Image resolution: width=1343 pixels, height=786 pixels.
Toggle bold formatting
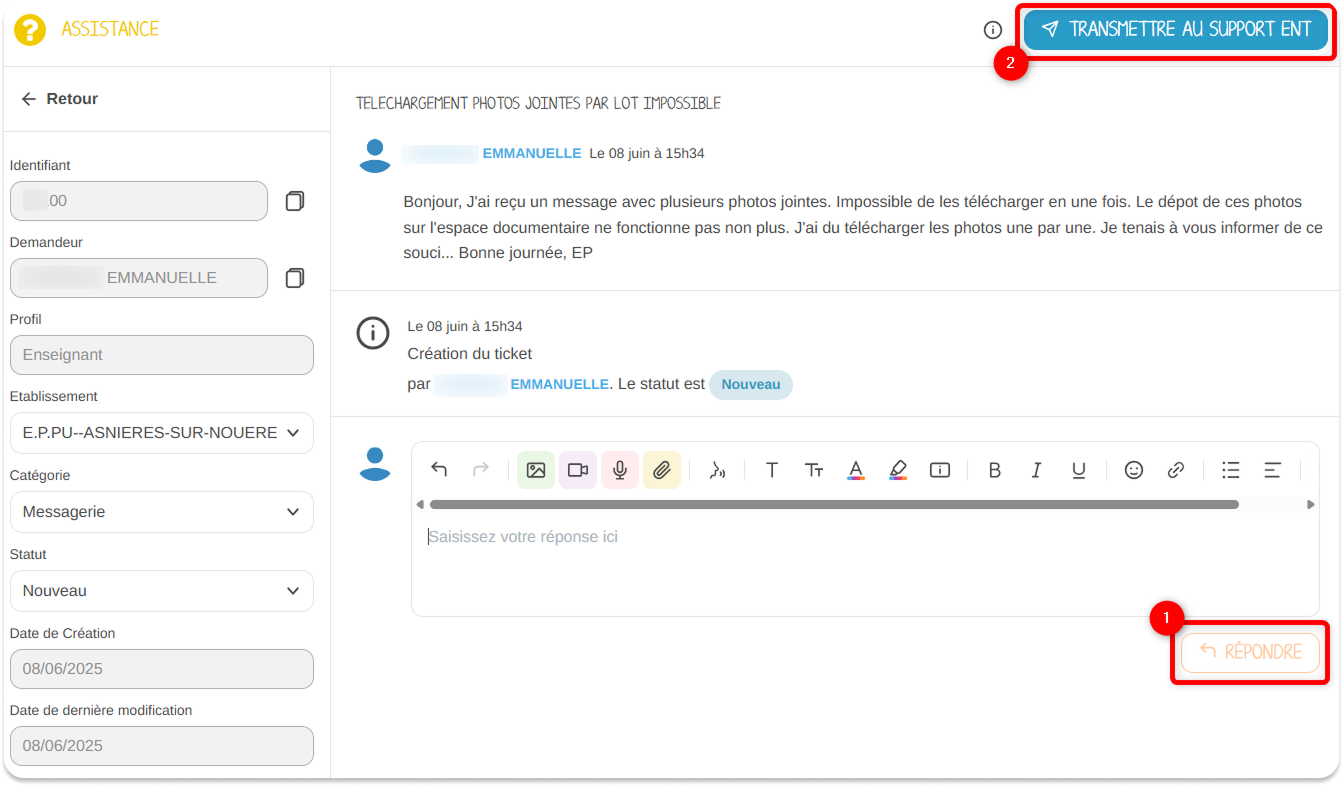pos(995,470)
